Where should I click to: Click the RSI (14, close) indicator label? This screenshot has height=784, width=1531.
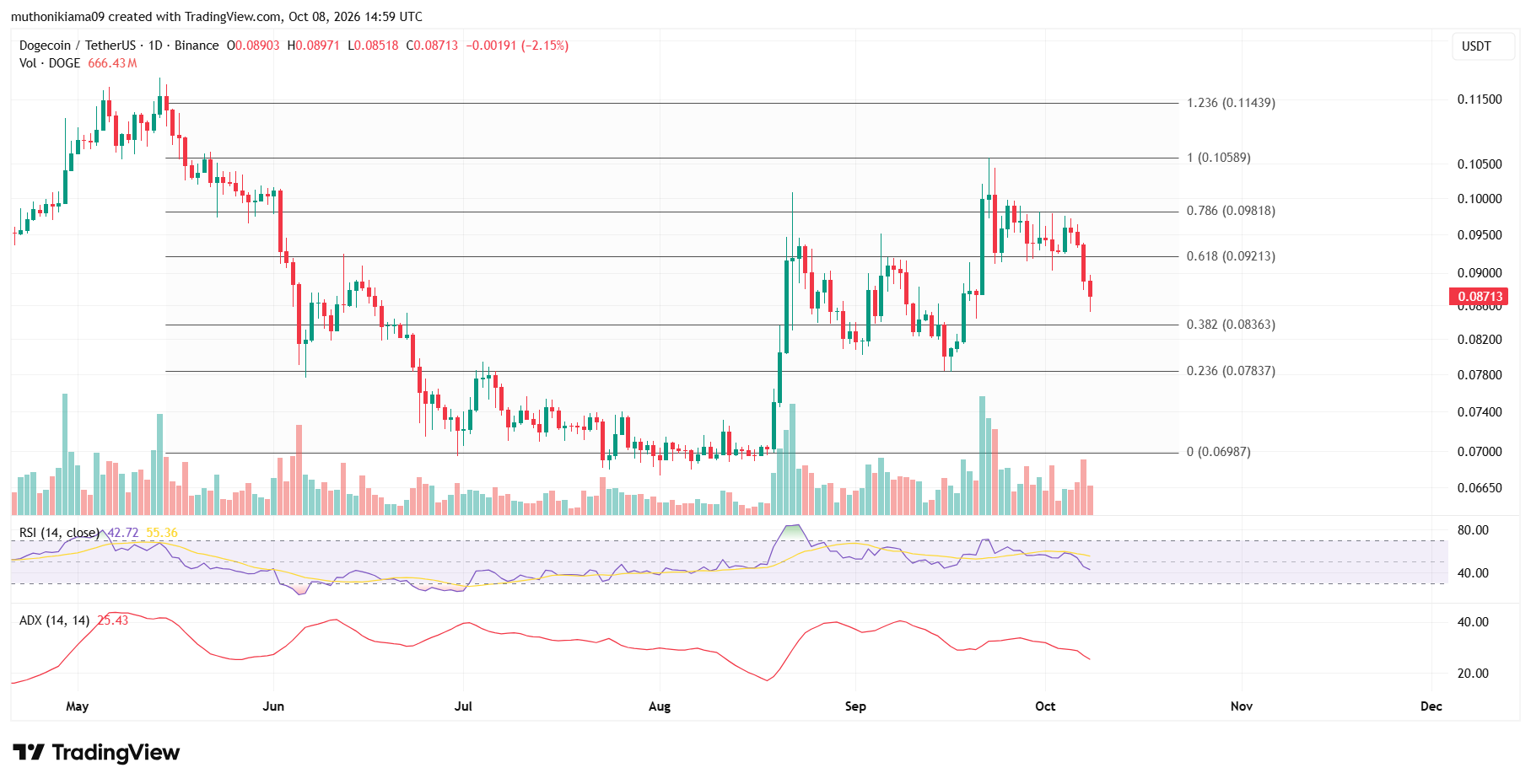tap(59, 533)
